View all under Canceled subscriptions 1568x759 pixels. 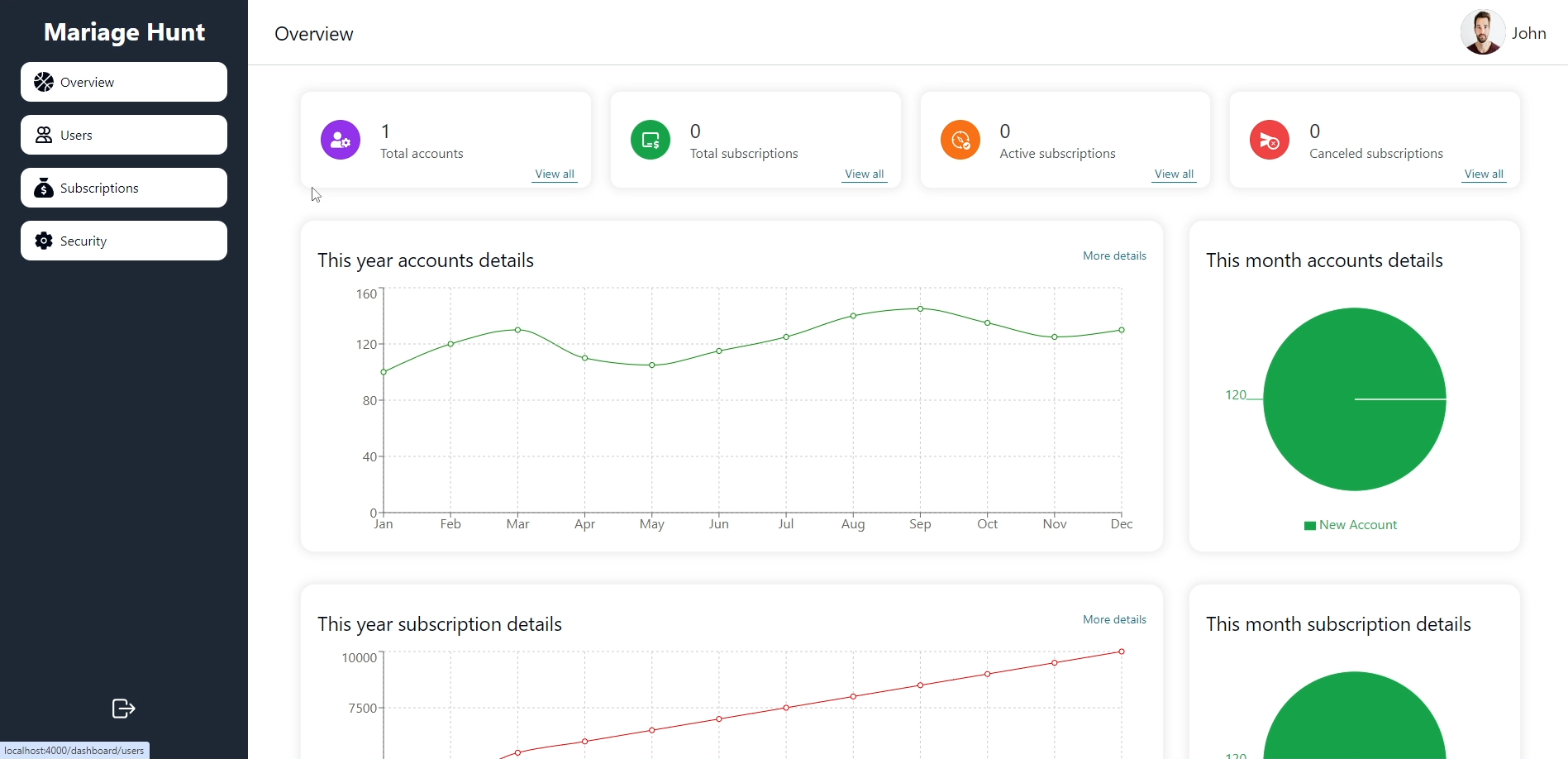tap(1484, 174)
